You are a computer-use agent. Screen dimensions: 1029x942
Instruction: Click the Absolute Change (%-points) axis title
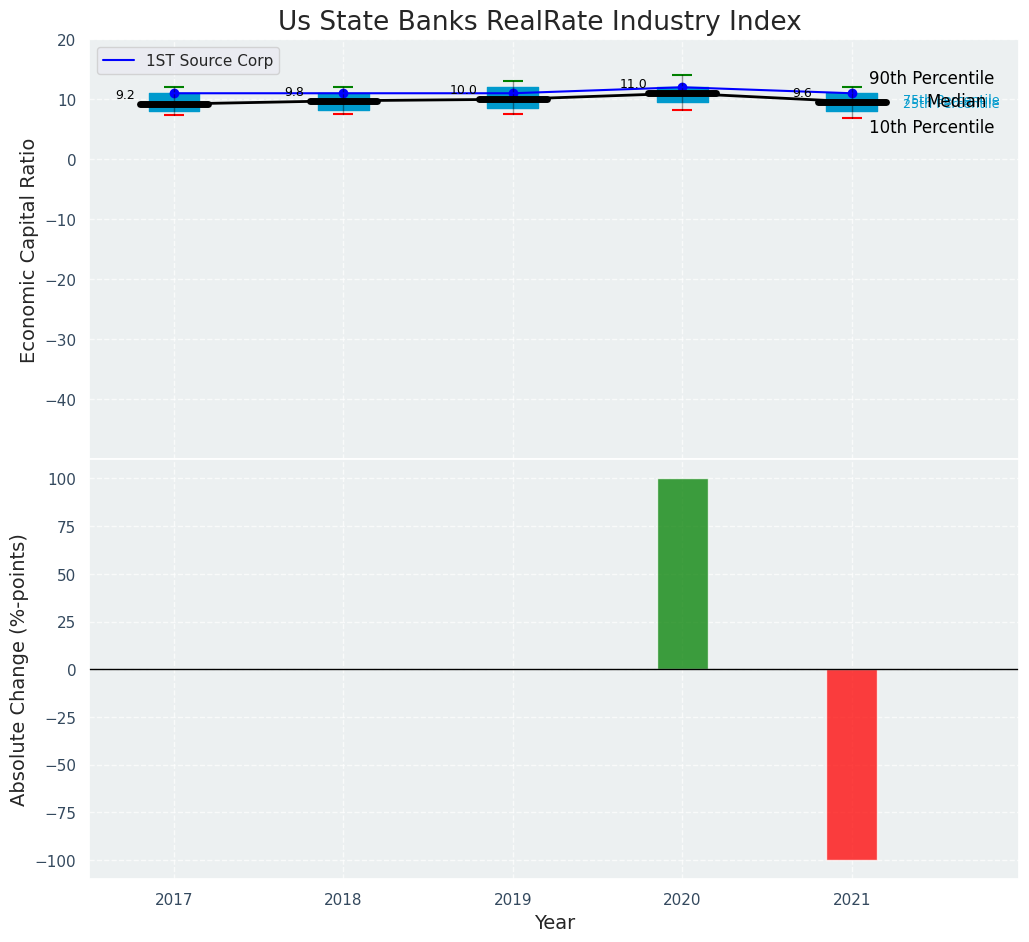click(x=19, y=669)
